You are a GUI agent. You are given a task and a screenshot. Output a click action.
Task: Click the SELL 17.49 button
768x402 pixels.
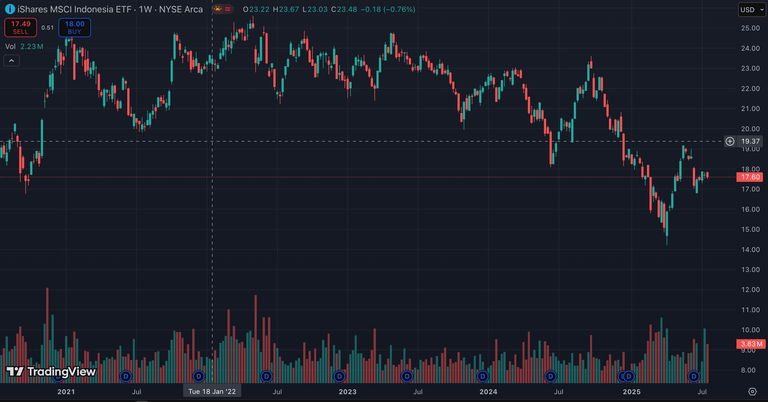19,27
